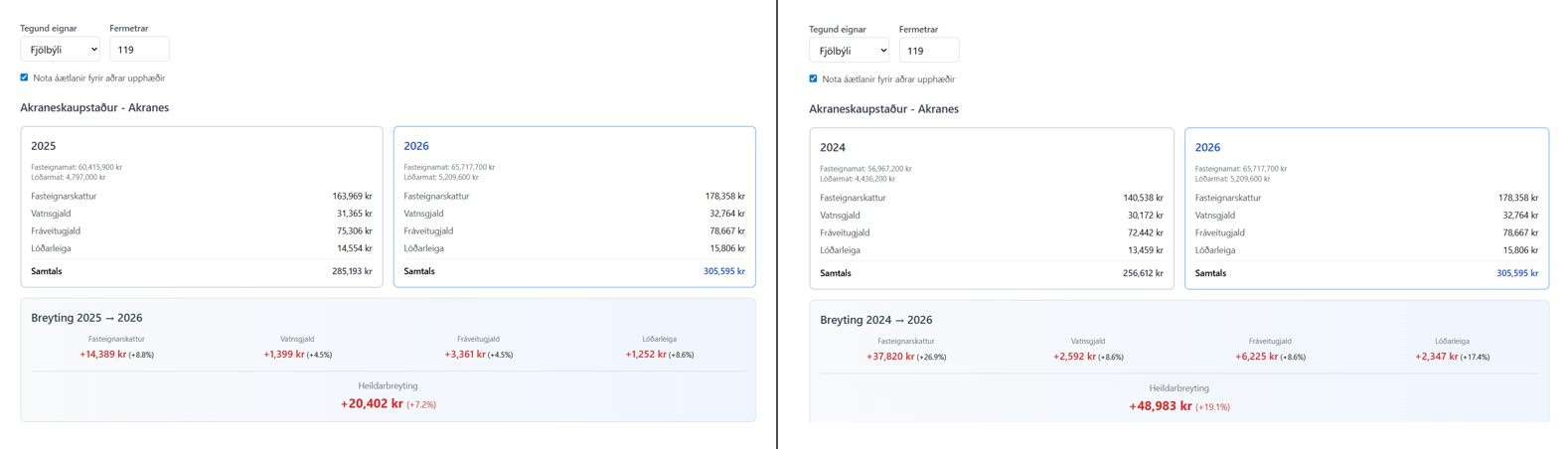Click the blue 305,595 kr total next to 2025 card

pyautogui.click(x=723, y=271)
